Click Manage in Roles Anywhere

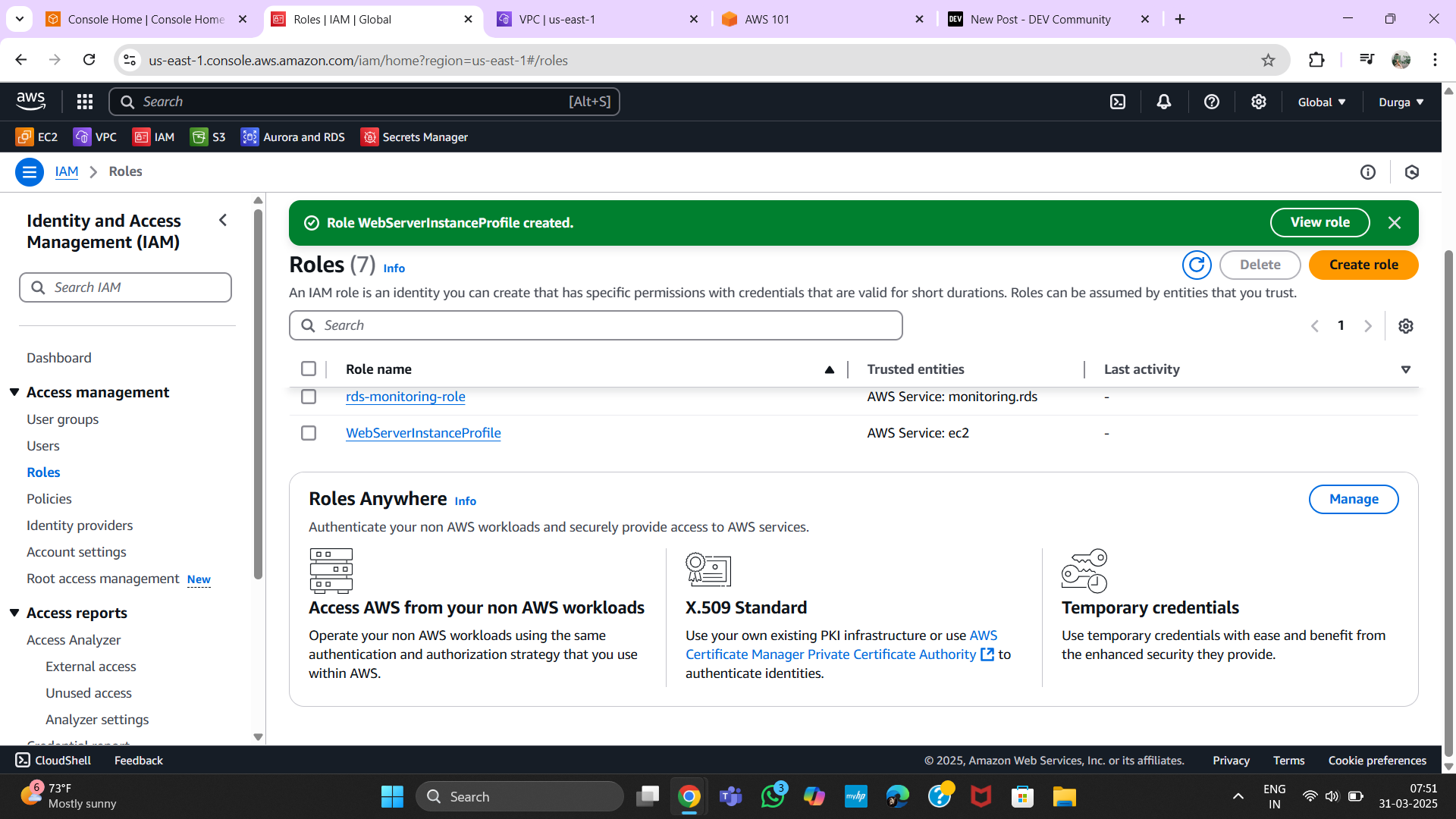click(1354, 499)
